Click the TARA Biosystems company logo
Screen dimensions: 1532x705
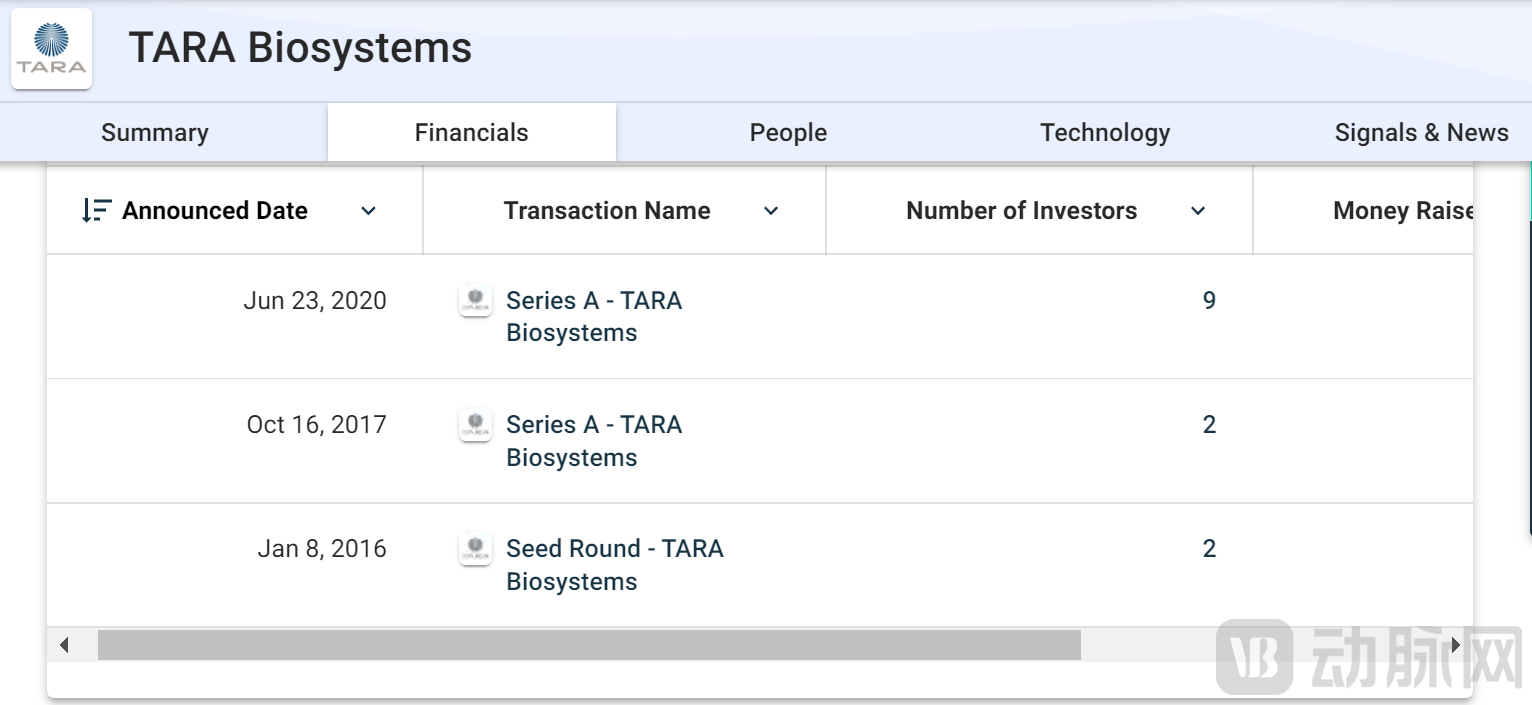point(51,48)
